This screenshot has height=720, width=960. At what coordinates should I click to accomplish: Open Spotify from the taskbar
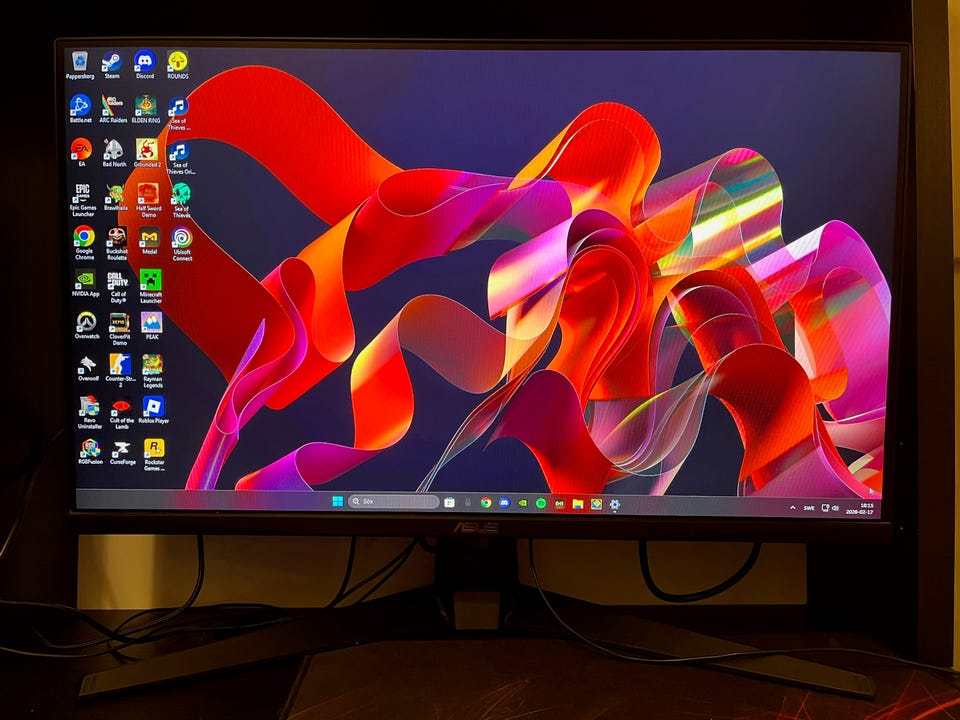point(541,503)
